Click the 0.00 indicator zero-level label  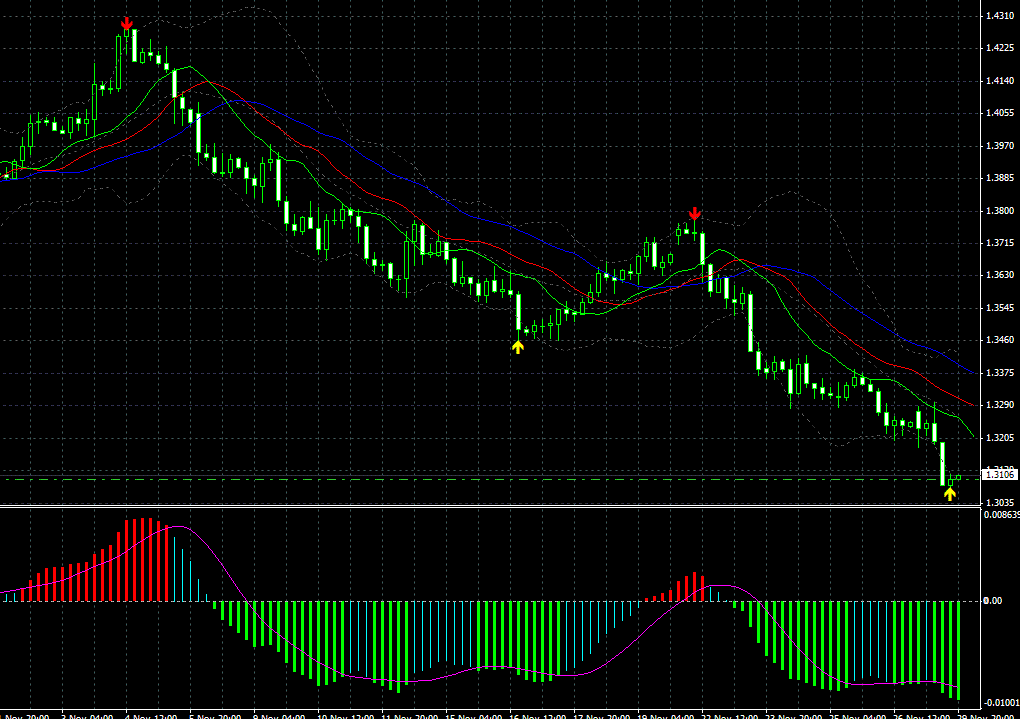tap(993, 601)
